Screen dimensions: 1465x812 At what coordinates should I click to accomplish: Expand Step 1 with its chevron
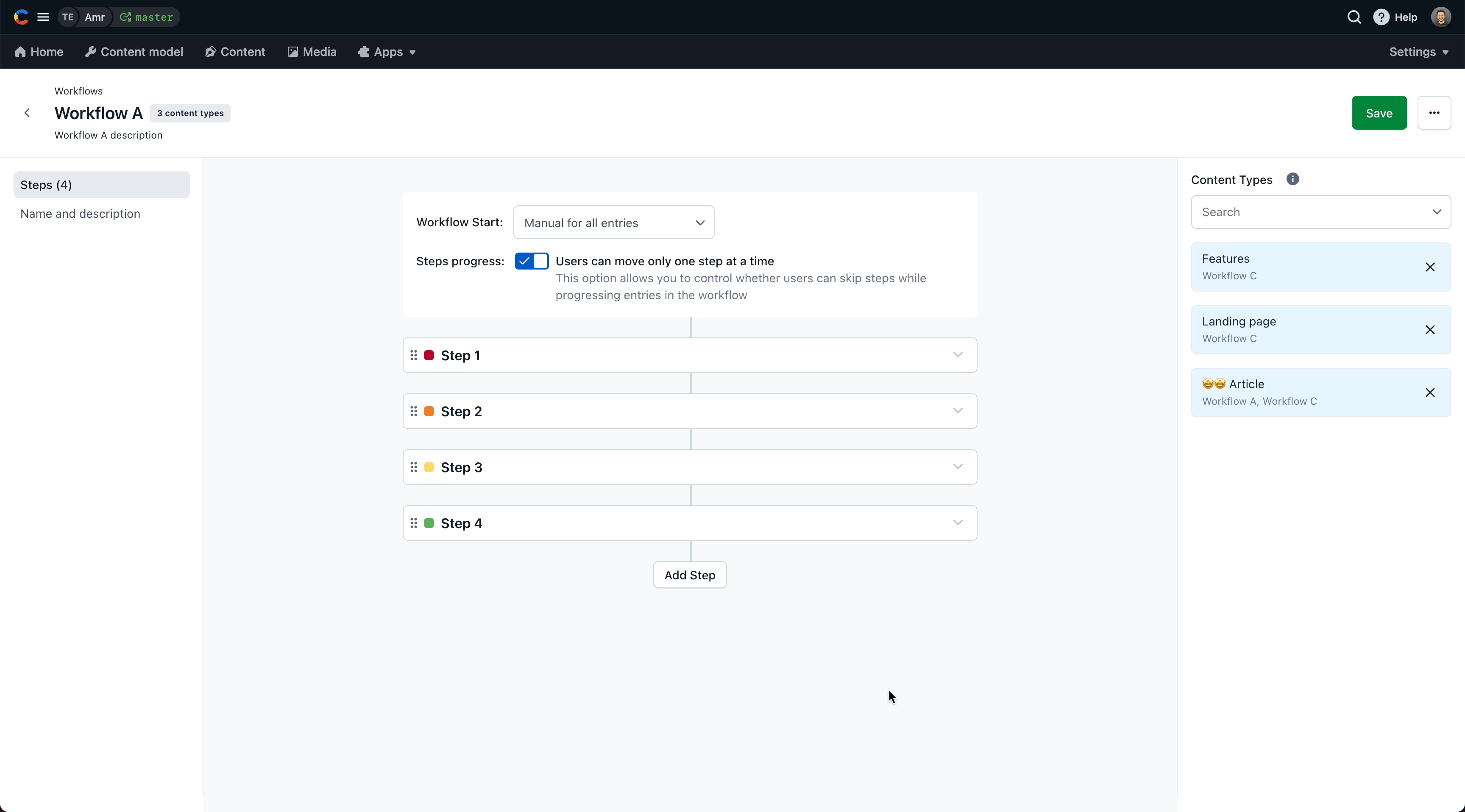pos(958,356)
